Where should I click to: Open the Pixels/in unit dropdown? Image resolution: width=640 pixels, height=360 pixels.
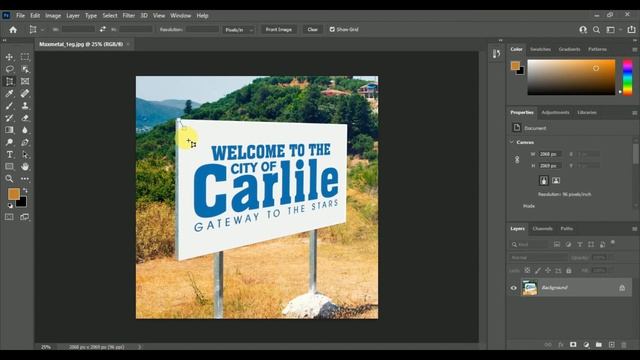239,30
